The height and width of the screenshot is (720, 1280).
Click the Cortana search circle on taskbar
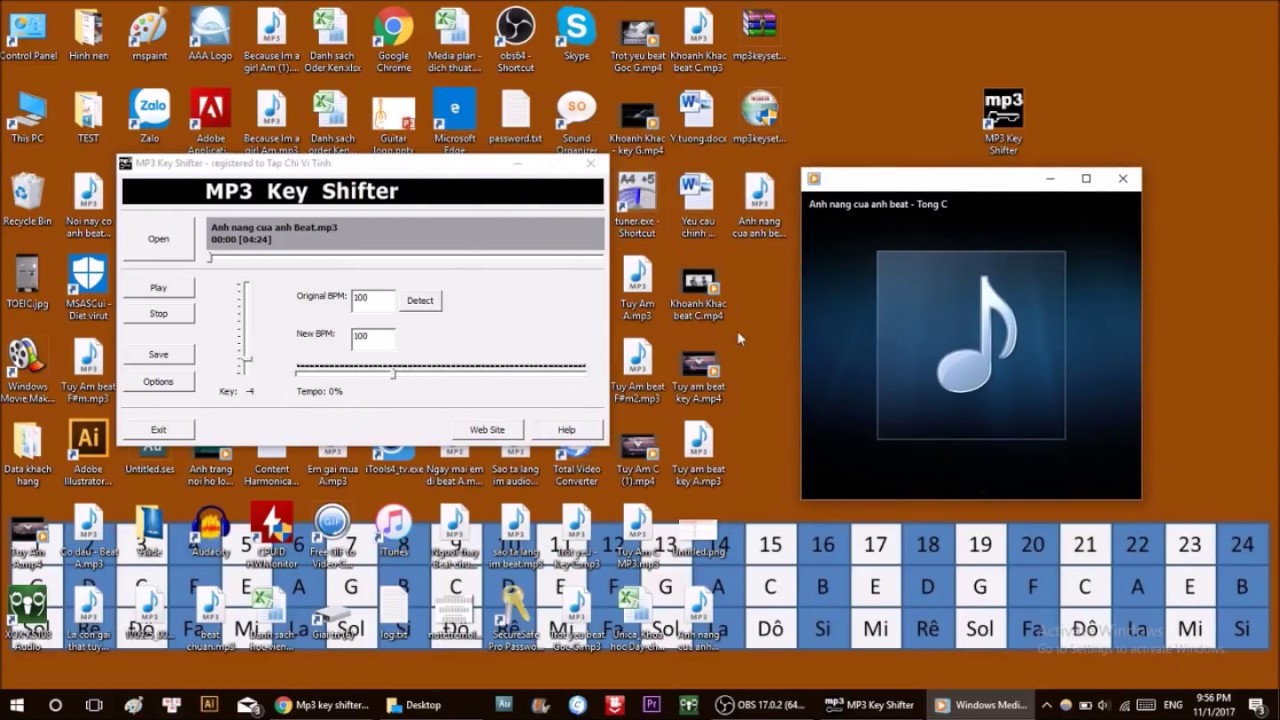[x=55, y=705]
